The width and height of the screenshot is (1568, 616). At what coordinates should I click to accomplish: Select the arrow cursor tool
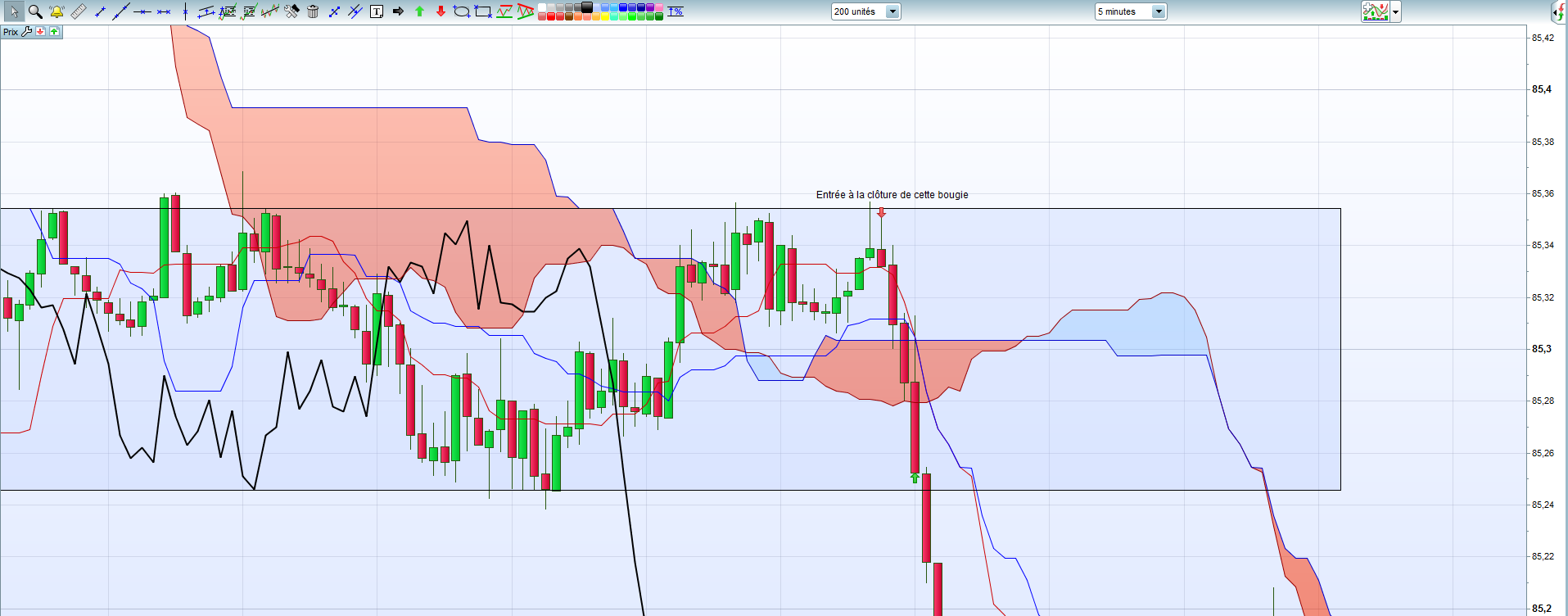14,11
